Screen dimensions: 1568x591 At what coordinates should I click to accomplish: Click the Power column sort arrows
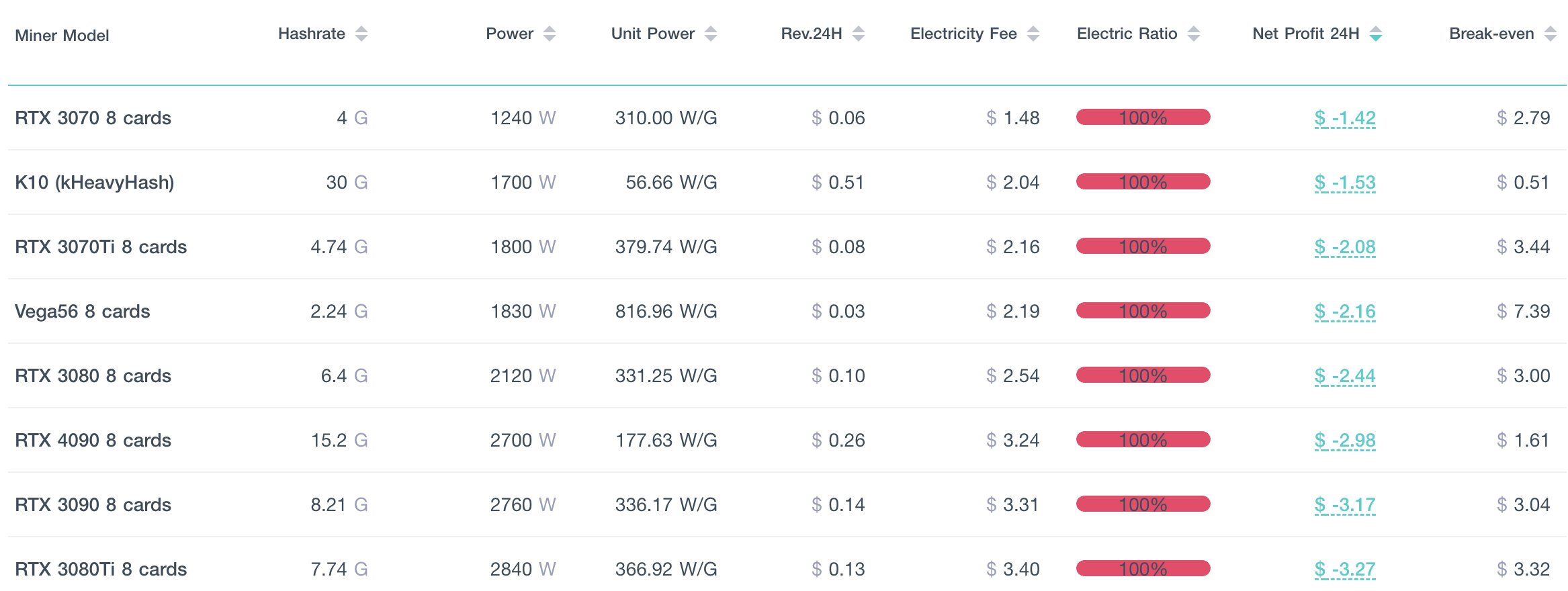550,34
